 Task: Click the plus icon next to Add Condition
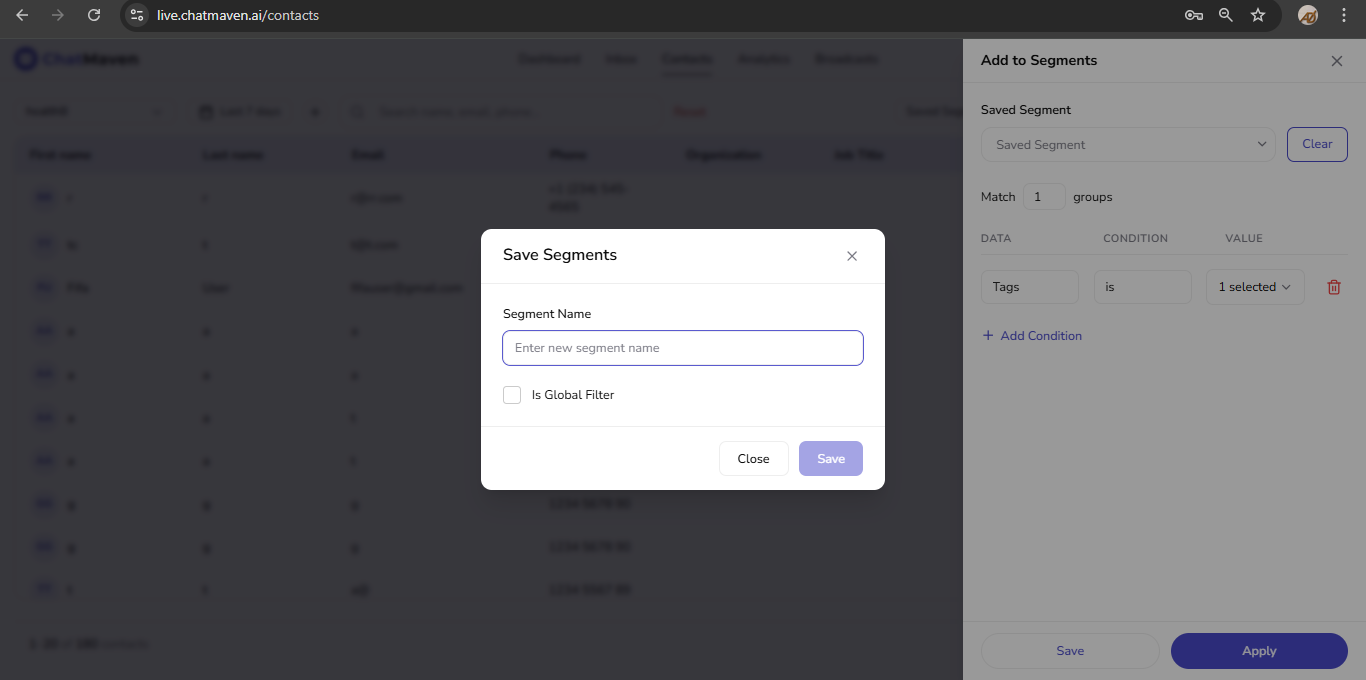tap(988, 335)
